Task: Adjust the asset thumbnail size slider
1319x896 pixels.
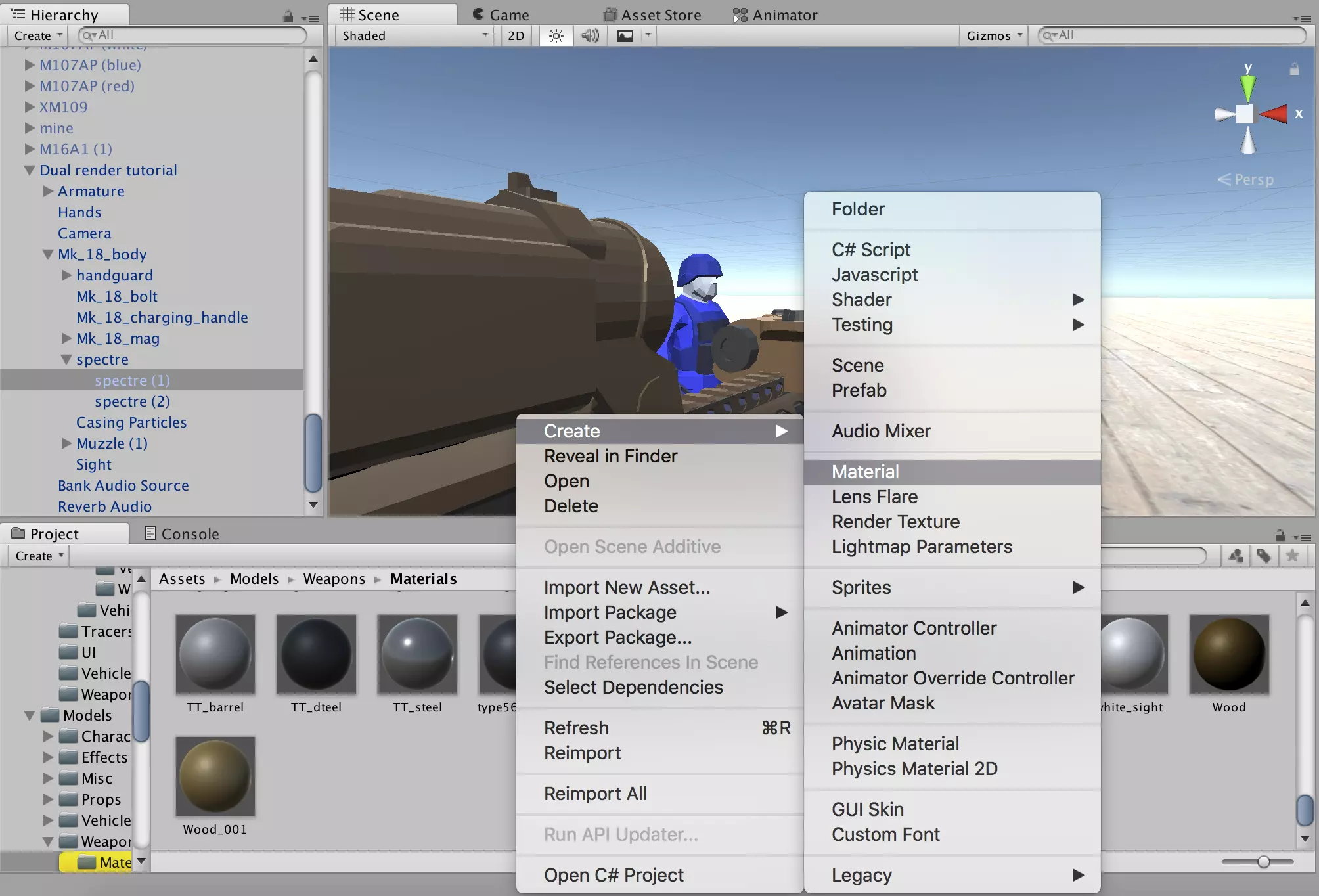Action: pos(1263,861)
